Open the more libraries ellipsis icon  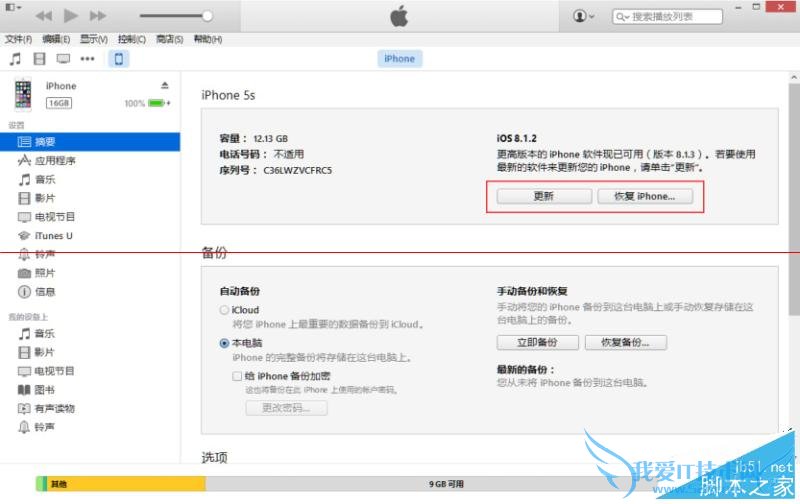click(87, 59)
